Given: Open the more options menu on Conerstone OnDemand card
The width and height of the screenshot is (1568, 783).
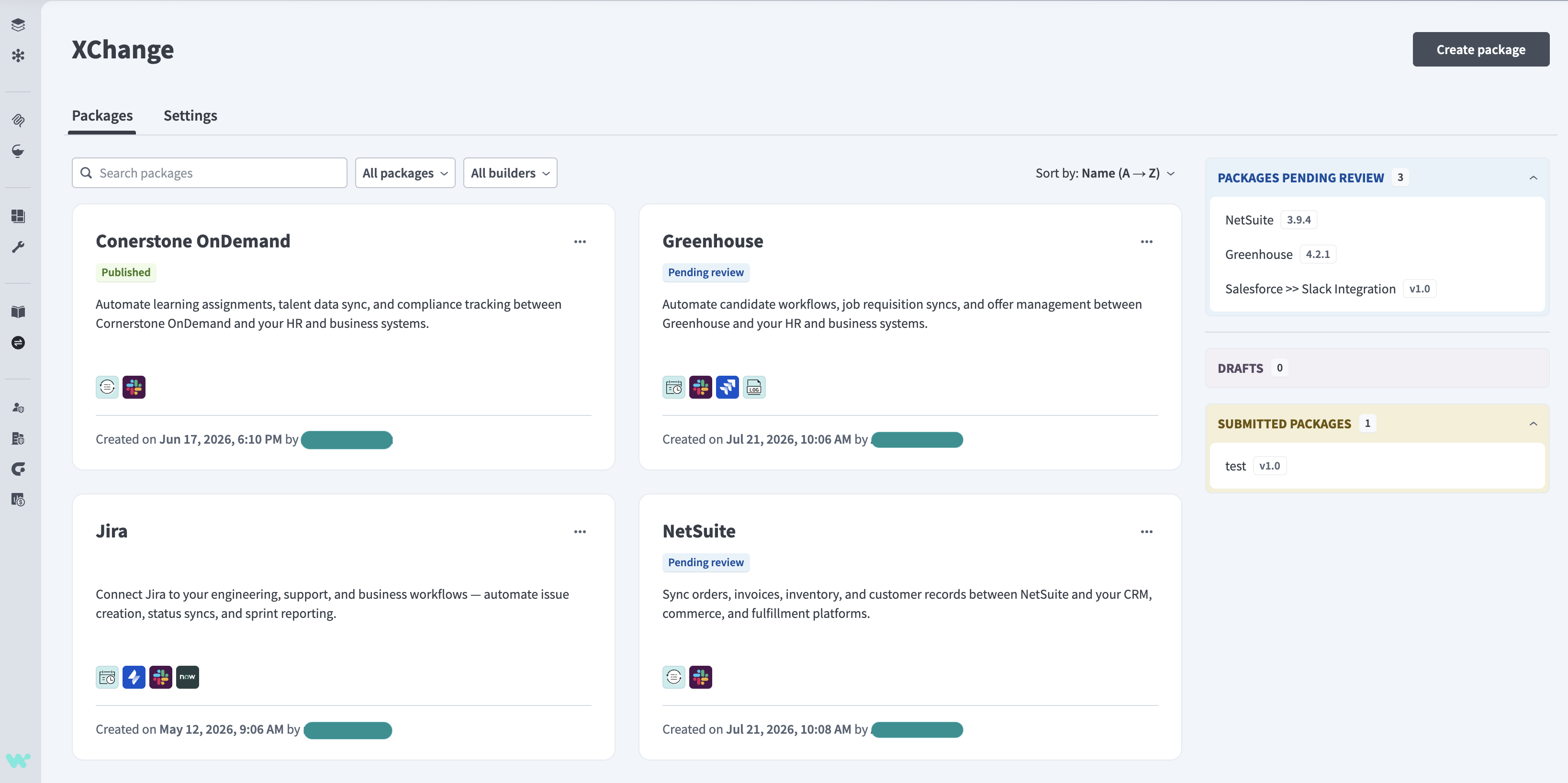Looking at the screenshot, I should [x=580, y=242].
